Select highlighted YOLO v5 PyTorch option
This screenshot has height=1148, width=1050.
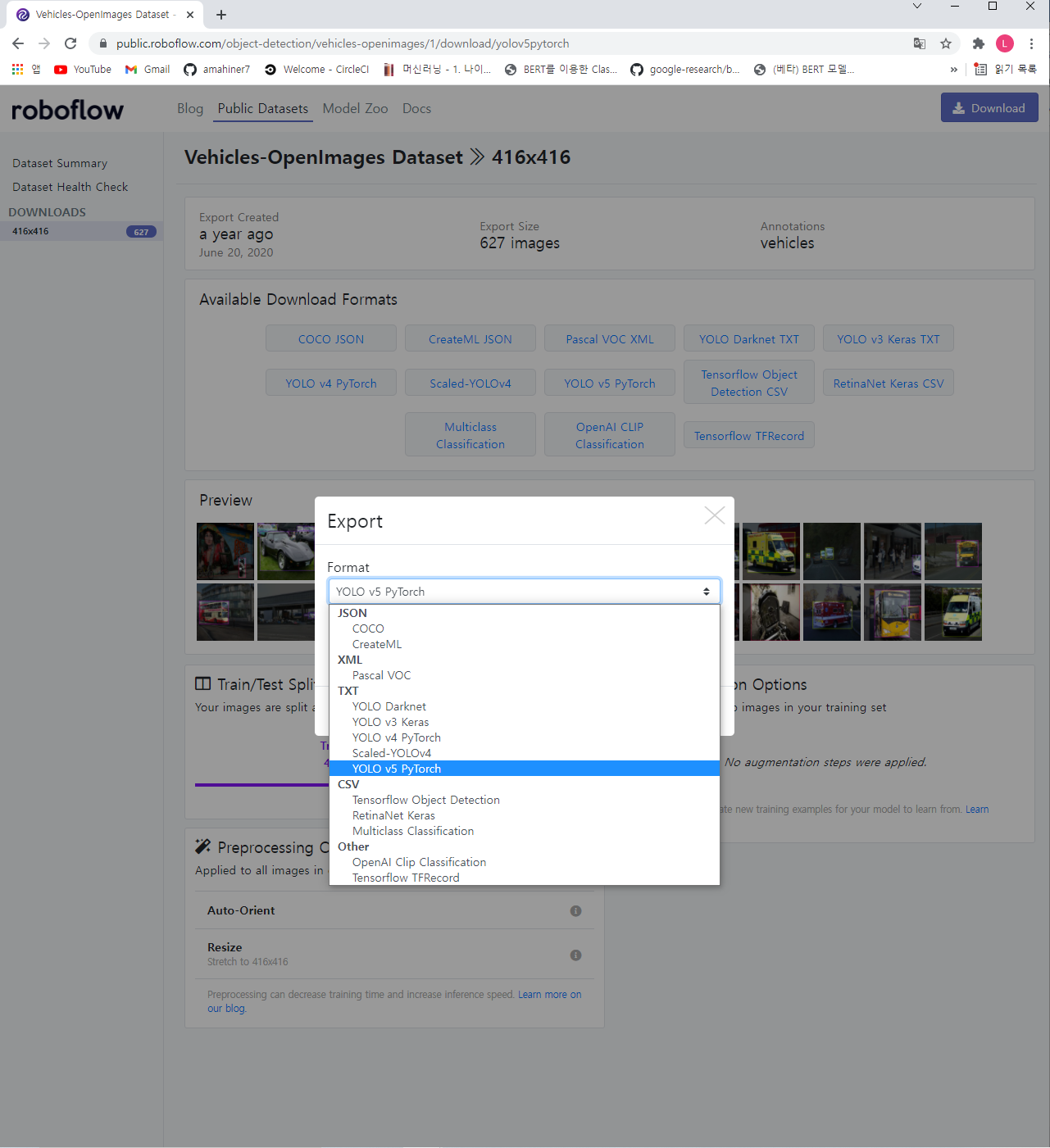tap(525, 769)
